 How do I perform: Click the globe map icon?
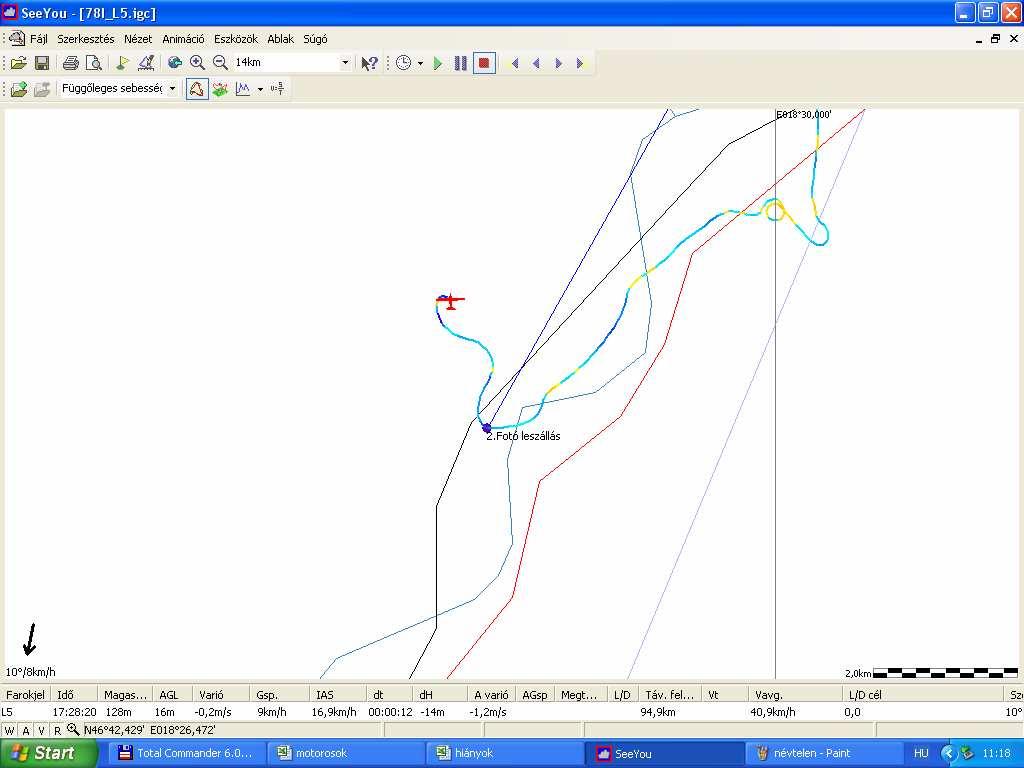pos(174,63)
